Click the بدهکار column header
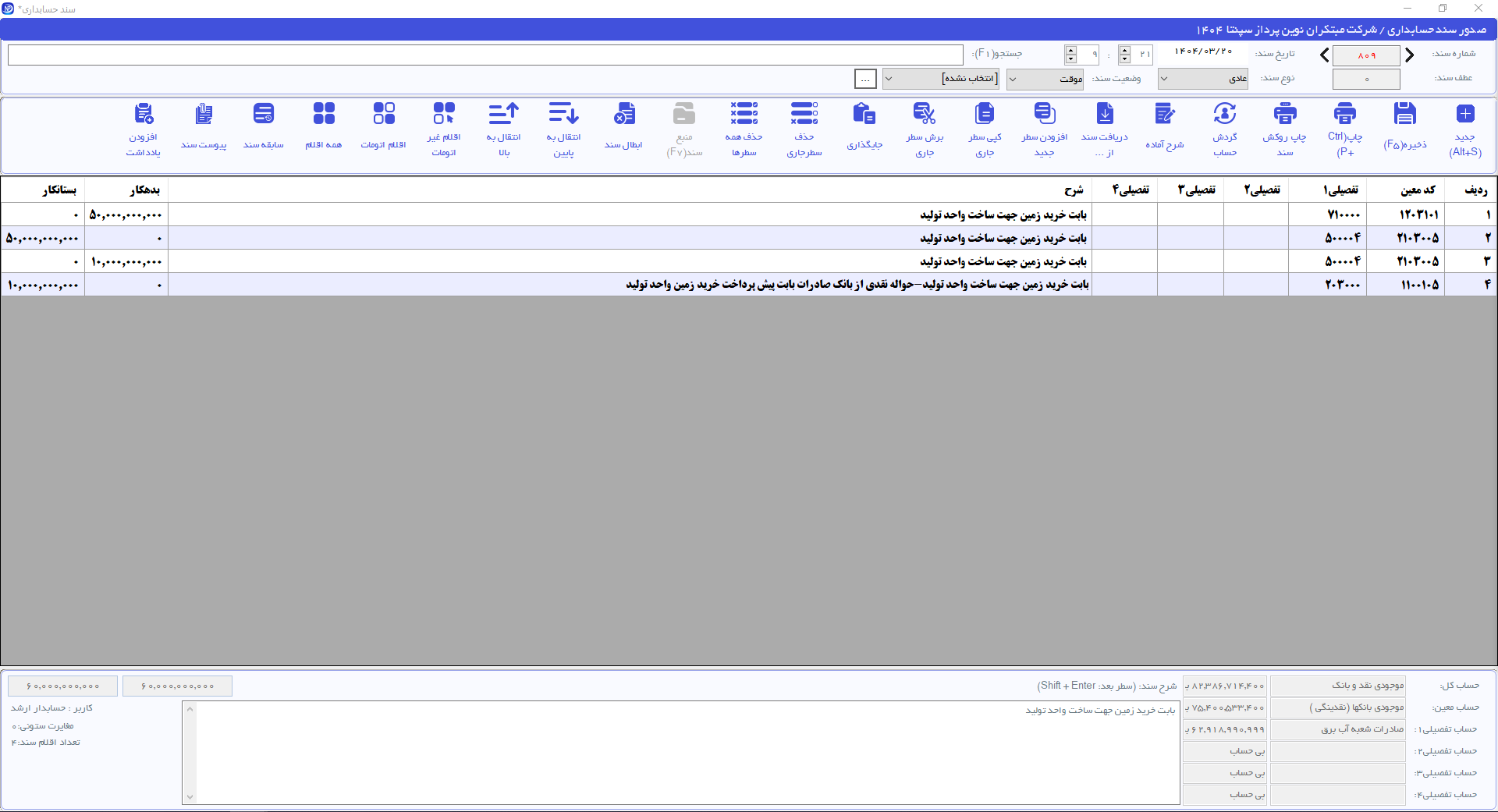Image resolution: width=1498 pixels, height=812 pixels. [126, 190]
